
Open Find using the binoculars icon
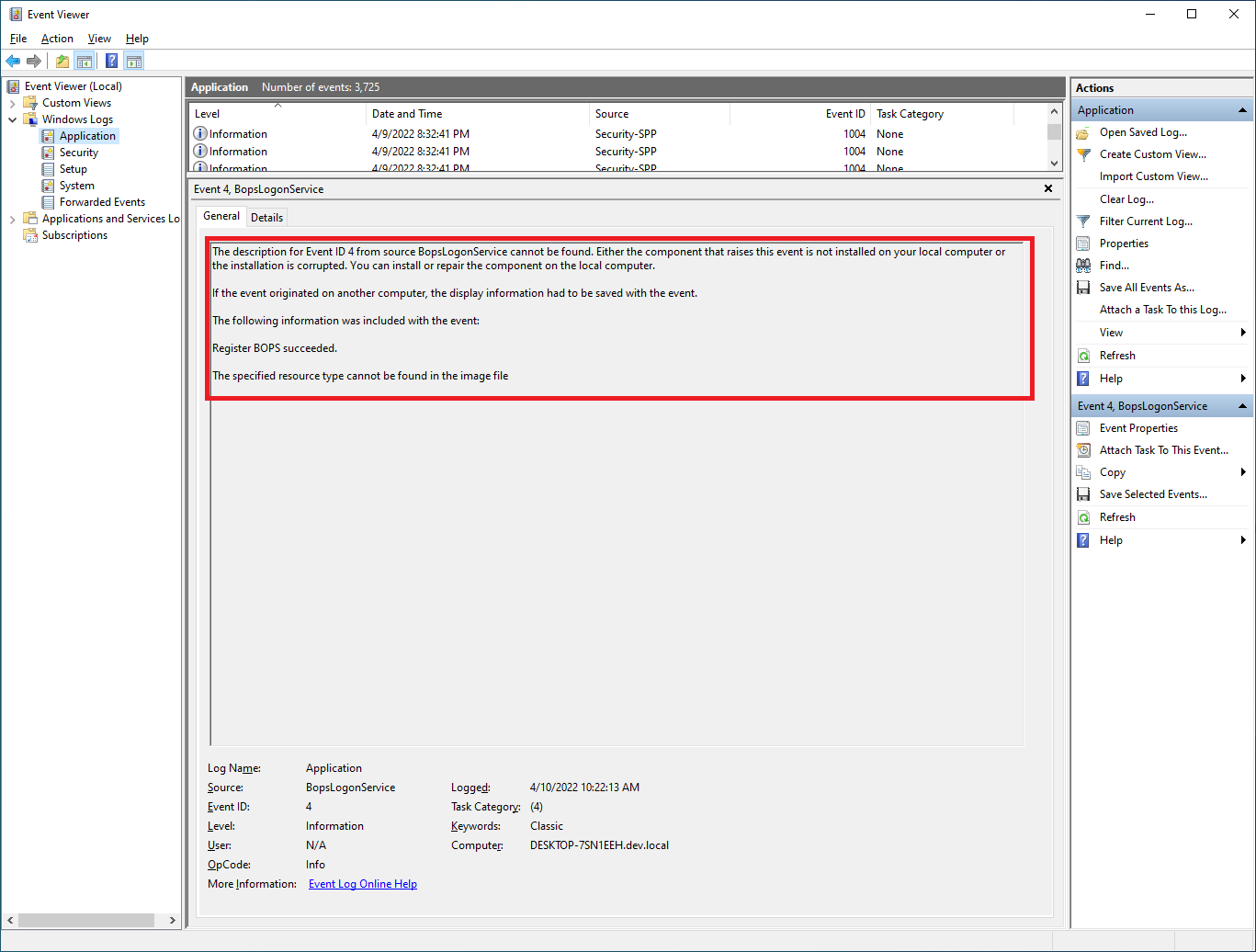(1083, 265)
